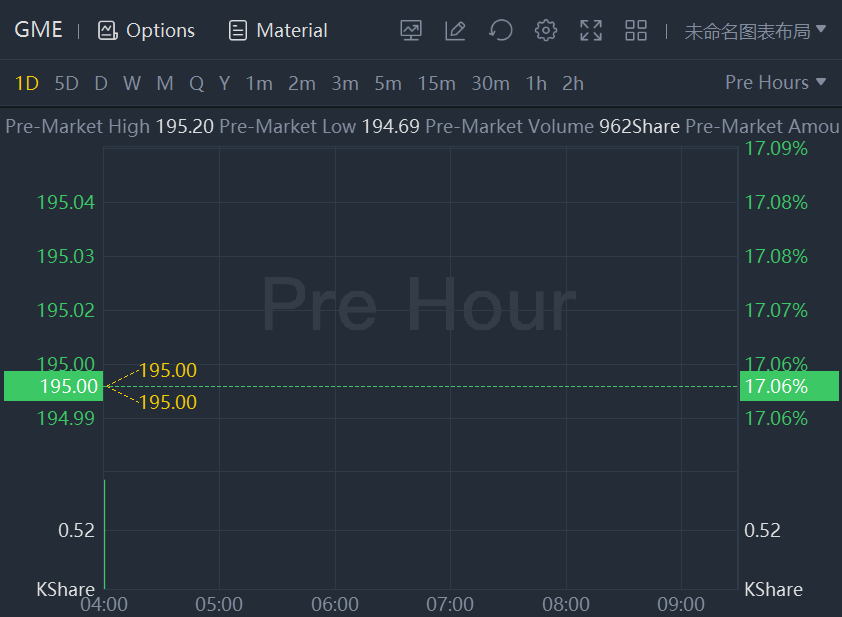The height and width of the screenshot is (617, 842).
Task: Open the chart indicators icon
Action: (x=411, y=31)
